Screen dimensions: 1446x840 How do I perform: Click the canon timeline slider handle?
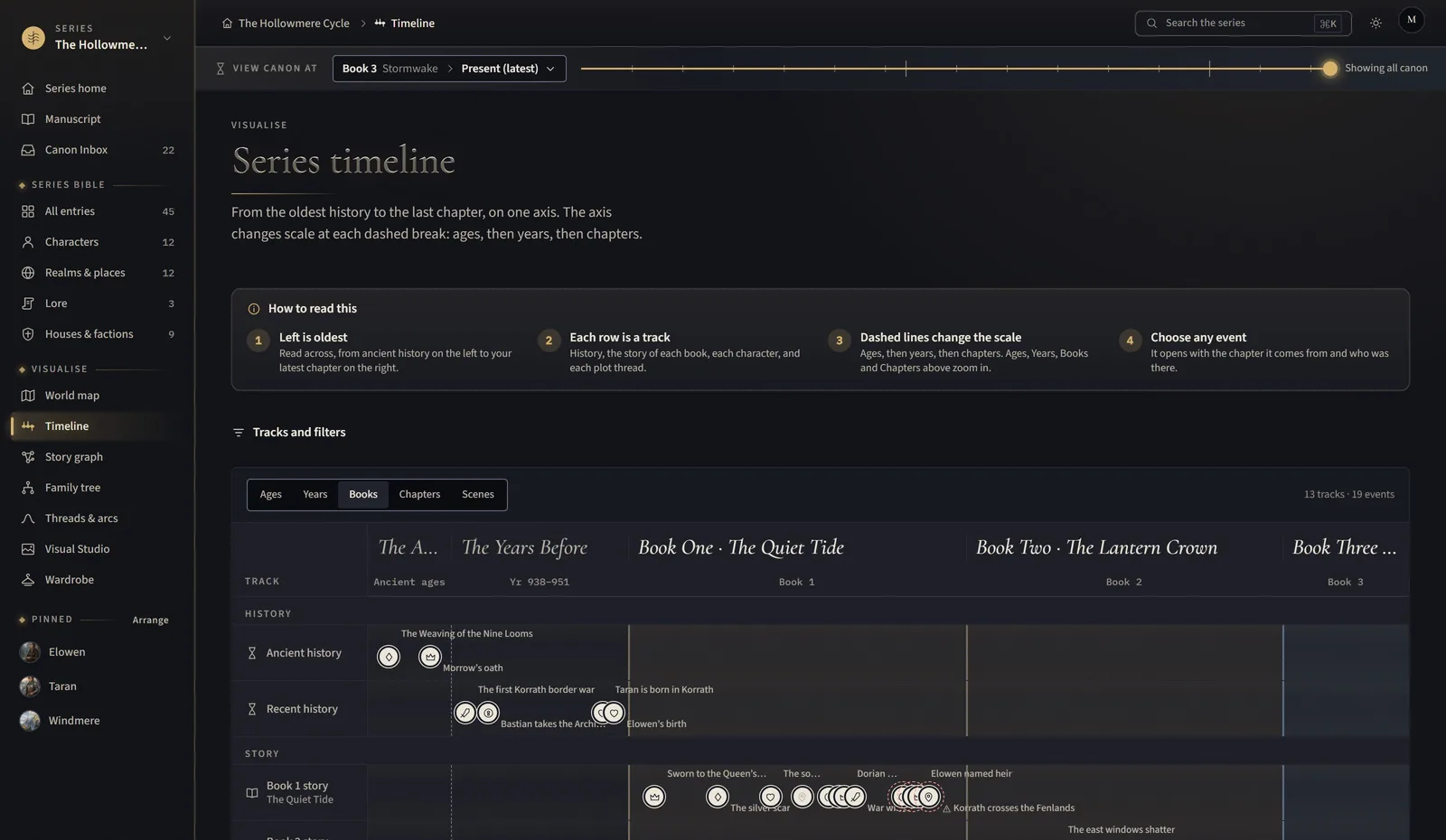click(x=1329, y=69)
